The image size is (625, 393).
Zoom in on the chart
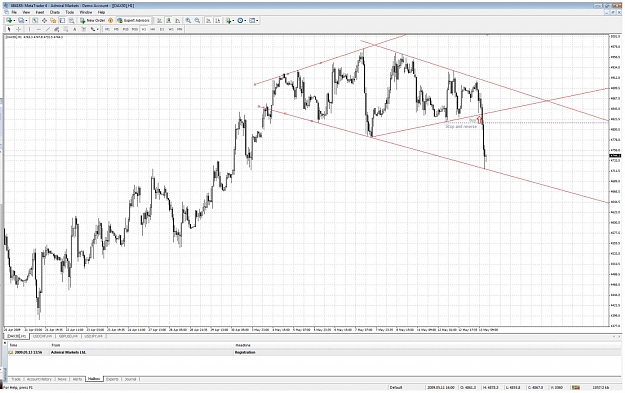[188, 20]
